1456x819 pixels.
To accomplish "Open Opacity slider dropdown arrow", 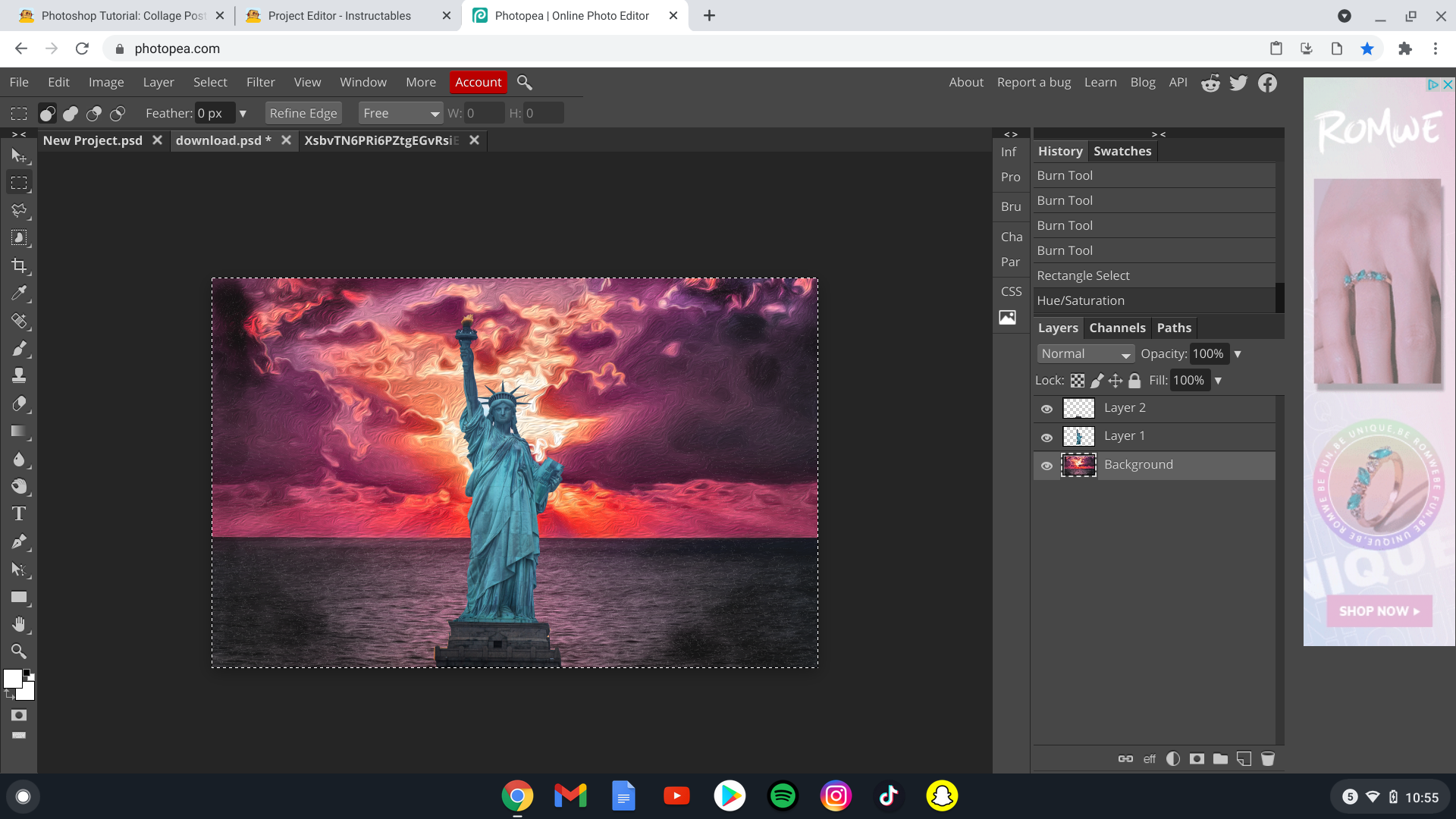I will (1238, 354).
